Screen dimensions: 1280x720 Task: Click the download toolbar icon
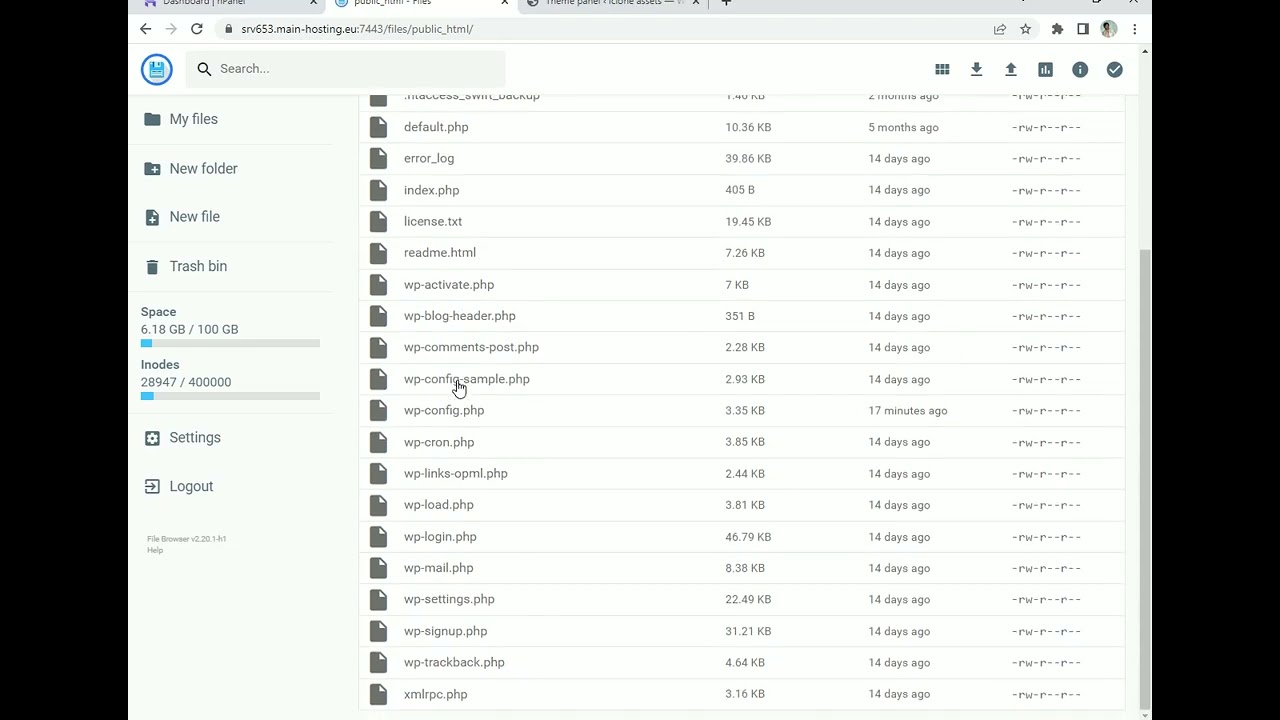coord(976,69)
